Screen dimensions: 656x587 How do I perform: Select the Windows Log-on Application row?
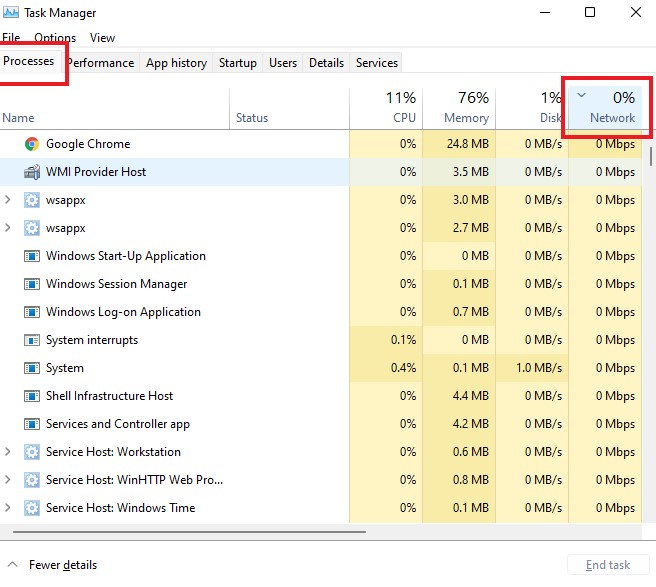coord(321,312)
